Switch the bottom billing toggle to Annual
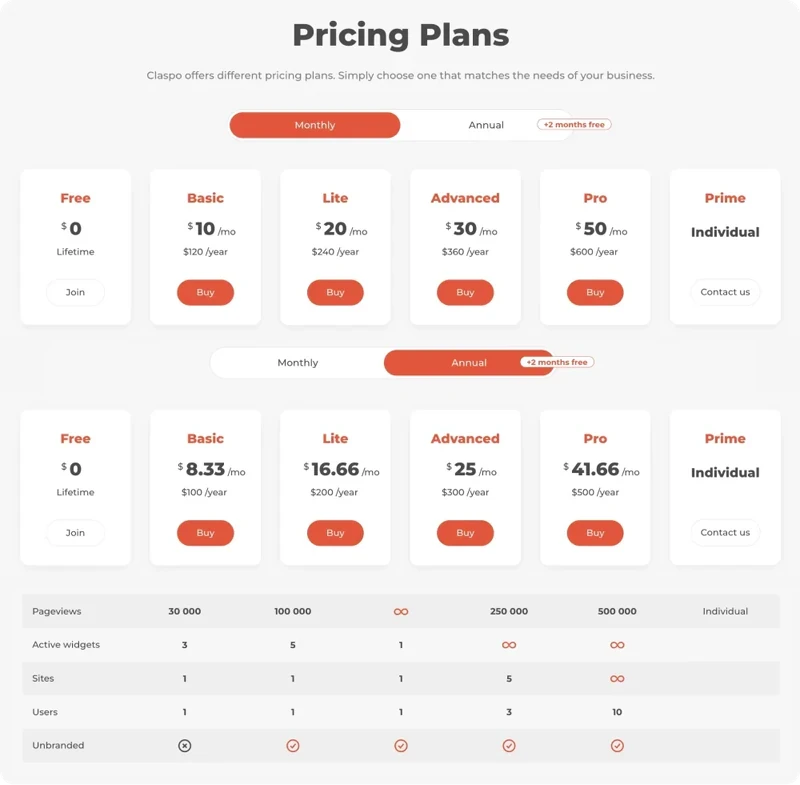Viewport: 800px width, 785px height. pyautogui.click(x=470, y=362)
